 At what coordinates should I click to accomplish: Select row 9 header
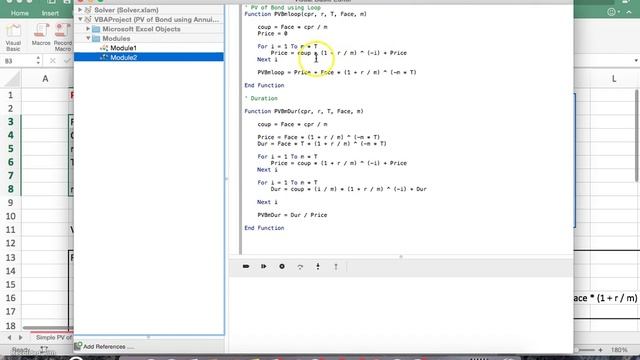click(11, 202)
